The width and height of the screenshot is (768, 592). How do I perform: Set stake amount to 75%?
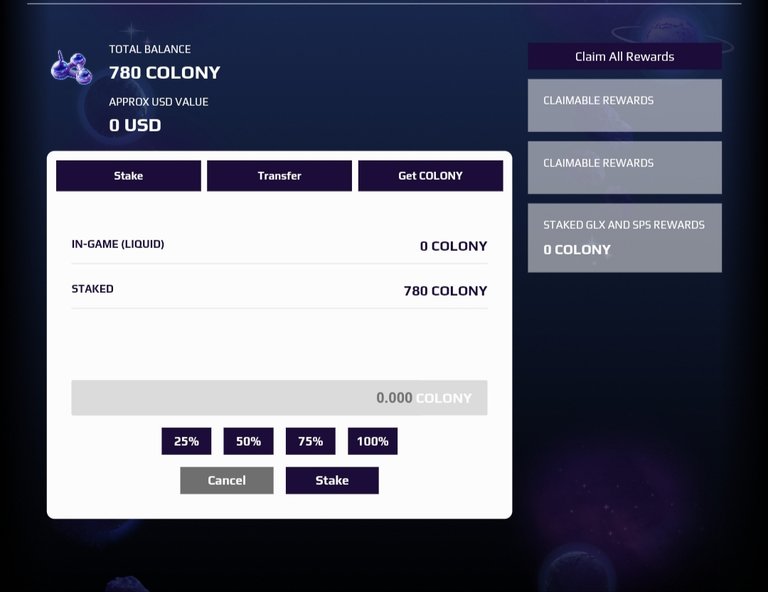pyautogui.click(x=311, y=441)
